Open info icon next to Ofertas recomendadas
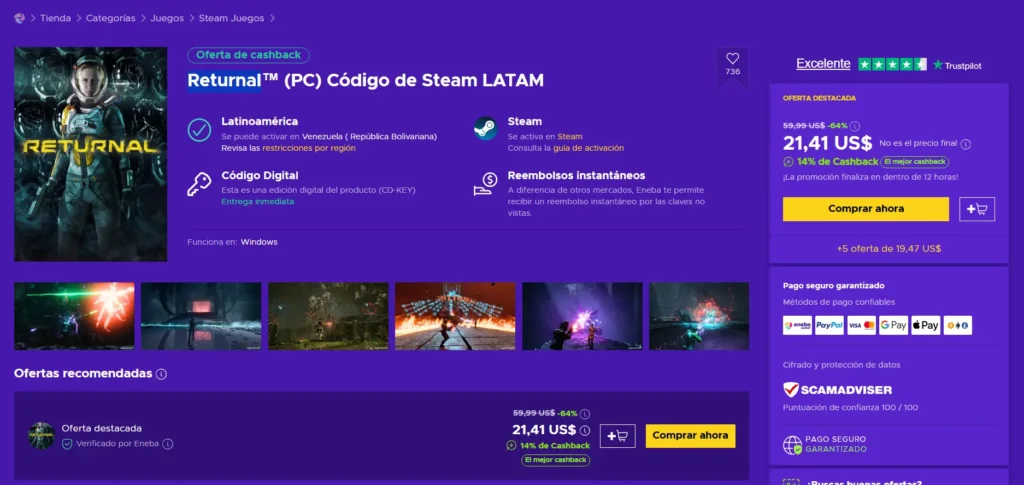The width and height of the screenshot is (1024, 485). click(161, 374)
